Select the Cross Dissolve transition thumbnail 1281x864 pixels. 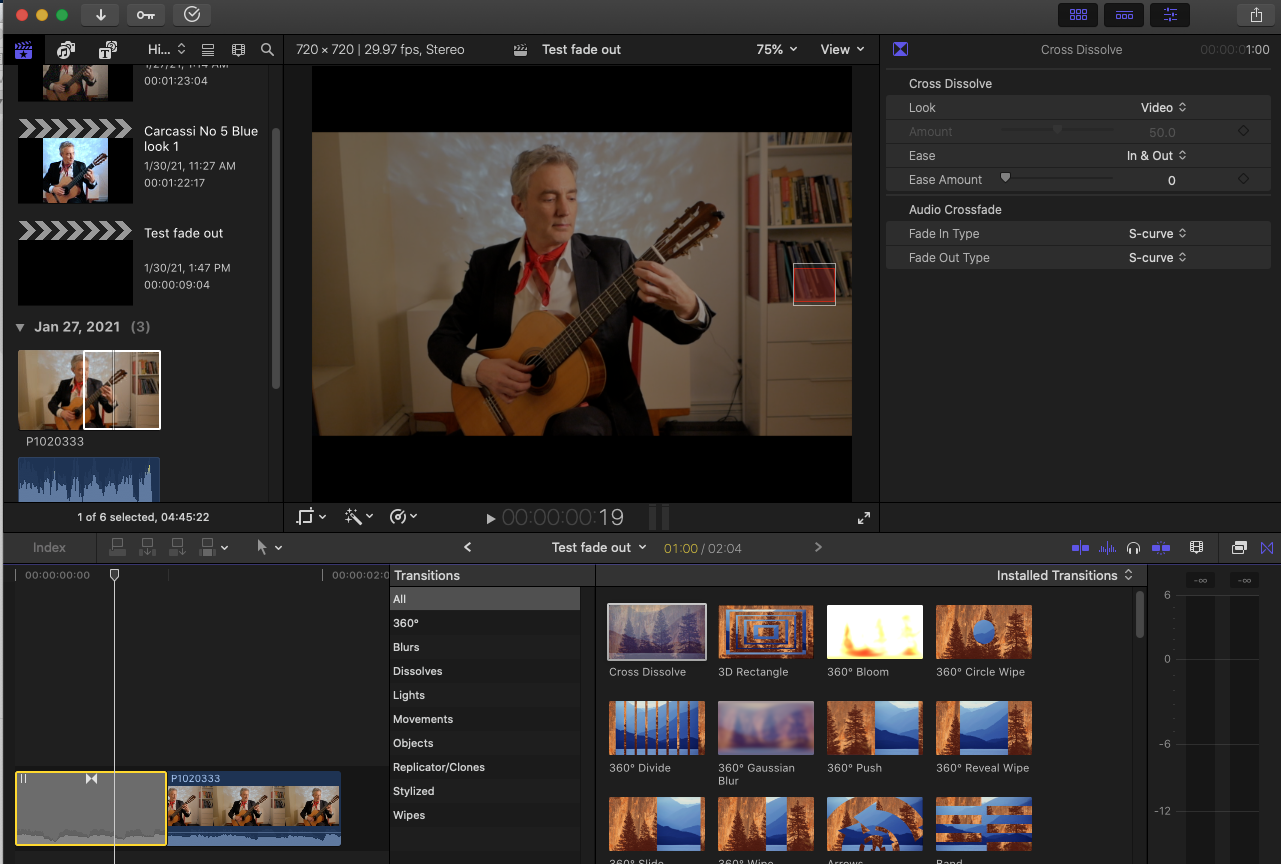(x=657, y=632)
